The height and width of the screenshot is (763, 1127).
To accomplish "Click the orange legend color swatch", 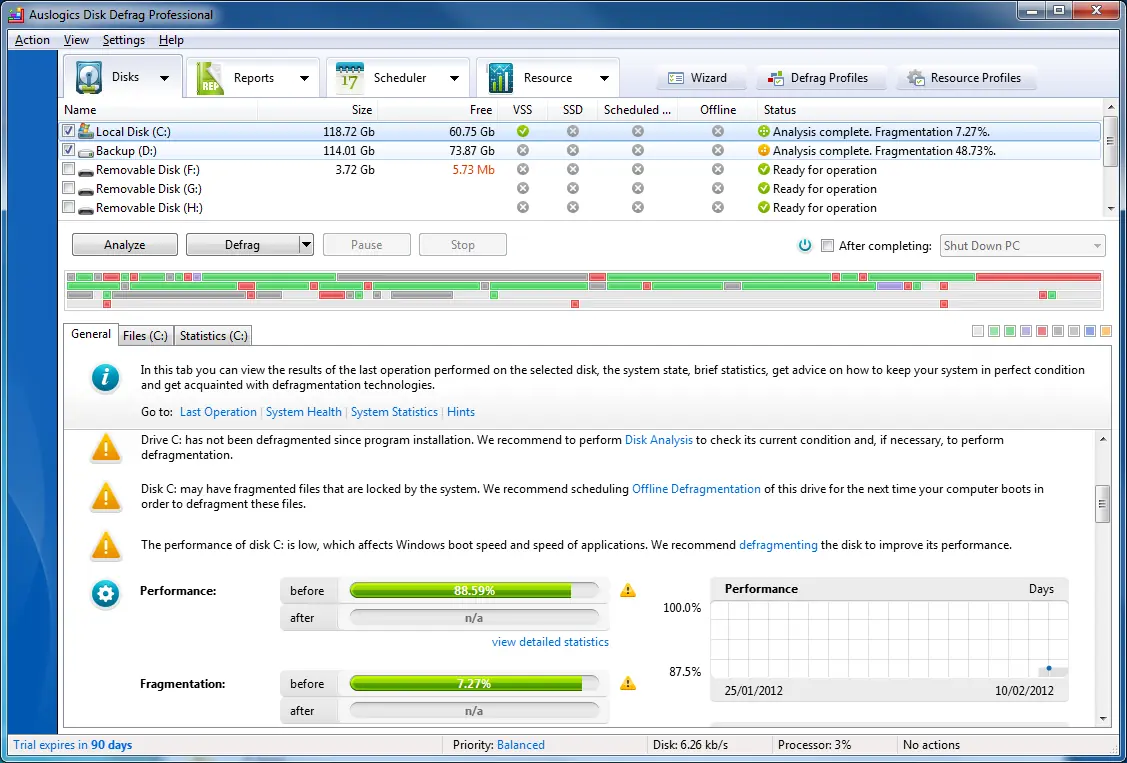I will click(1105, 331).
